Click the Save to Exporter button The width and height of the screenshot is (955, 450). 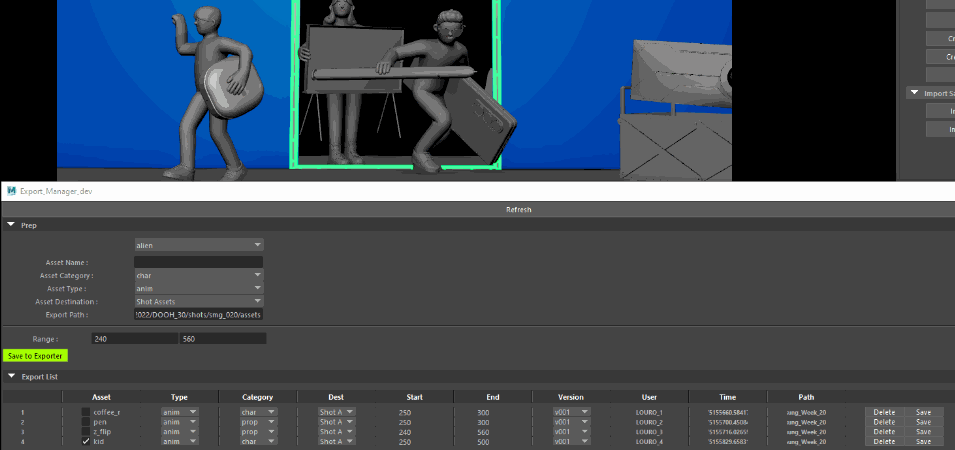pyautogui.click(x=35, y=356)
